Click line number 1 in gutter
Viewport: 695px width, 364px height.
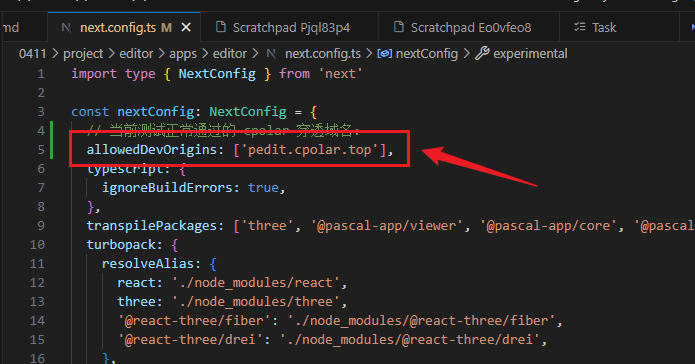41,74
